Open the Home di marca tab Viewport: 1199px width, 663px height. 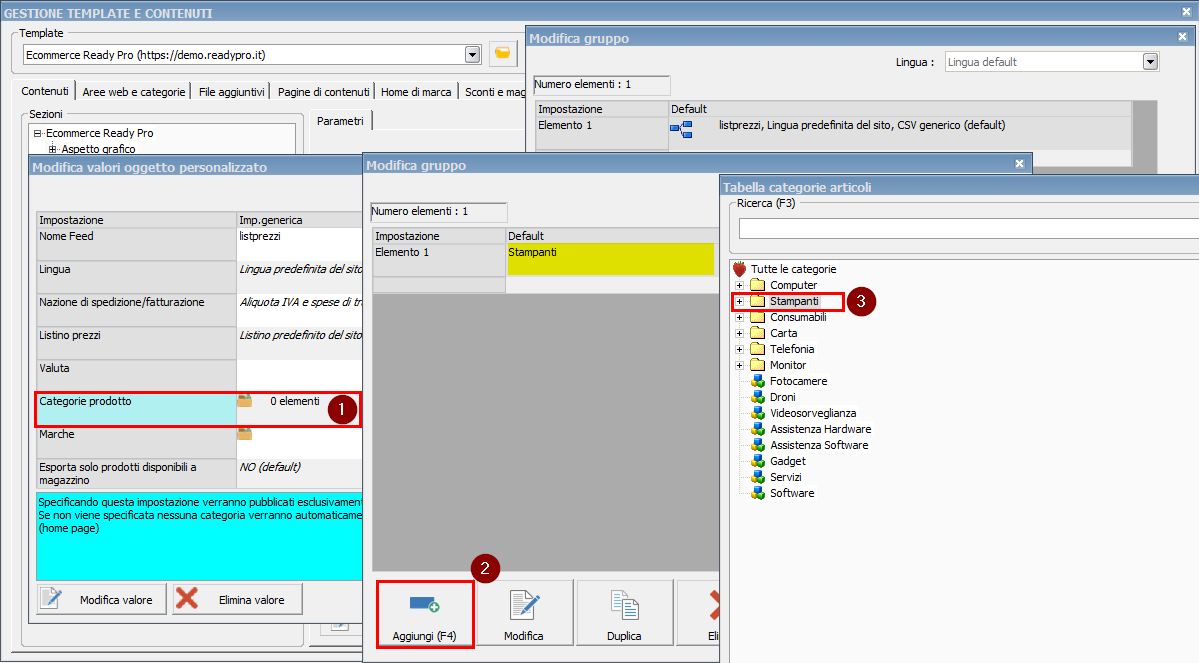pyautogui.click(x=416, y=92)
